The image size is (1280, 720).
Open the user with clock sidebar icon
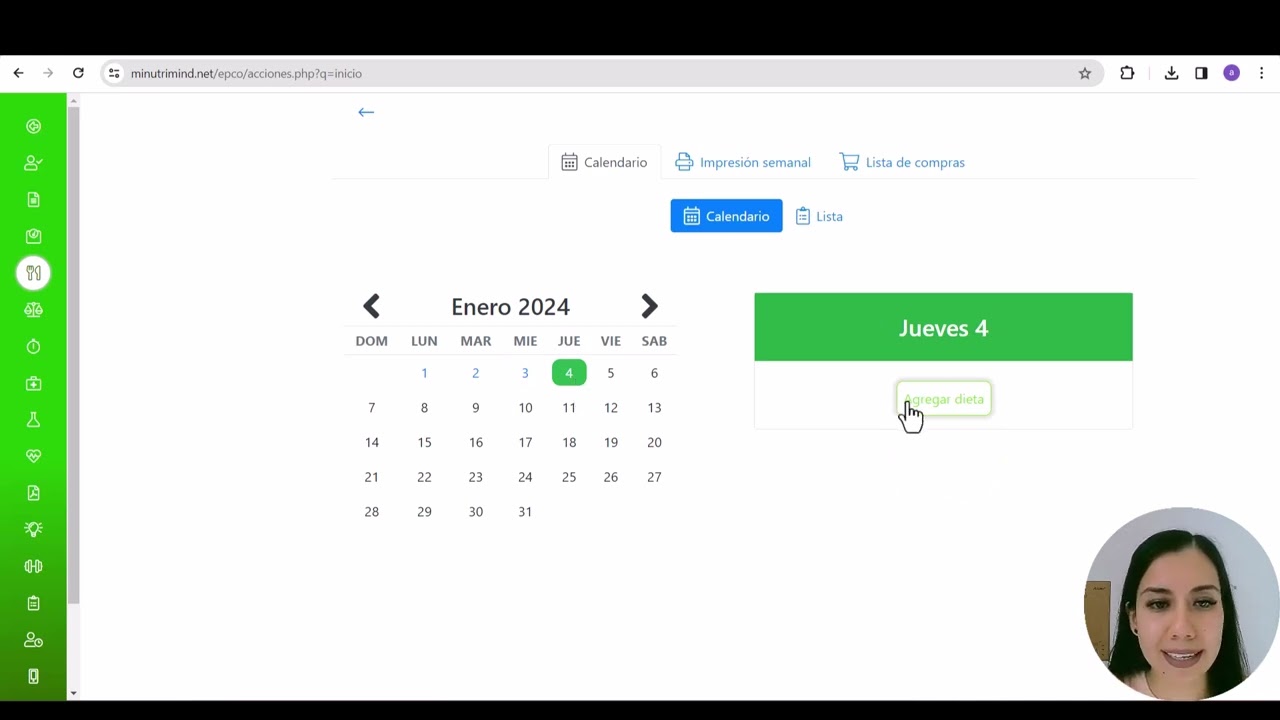tap(33, 640)
